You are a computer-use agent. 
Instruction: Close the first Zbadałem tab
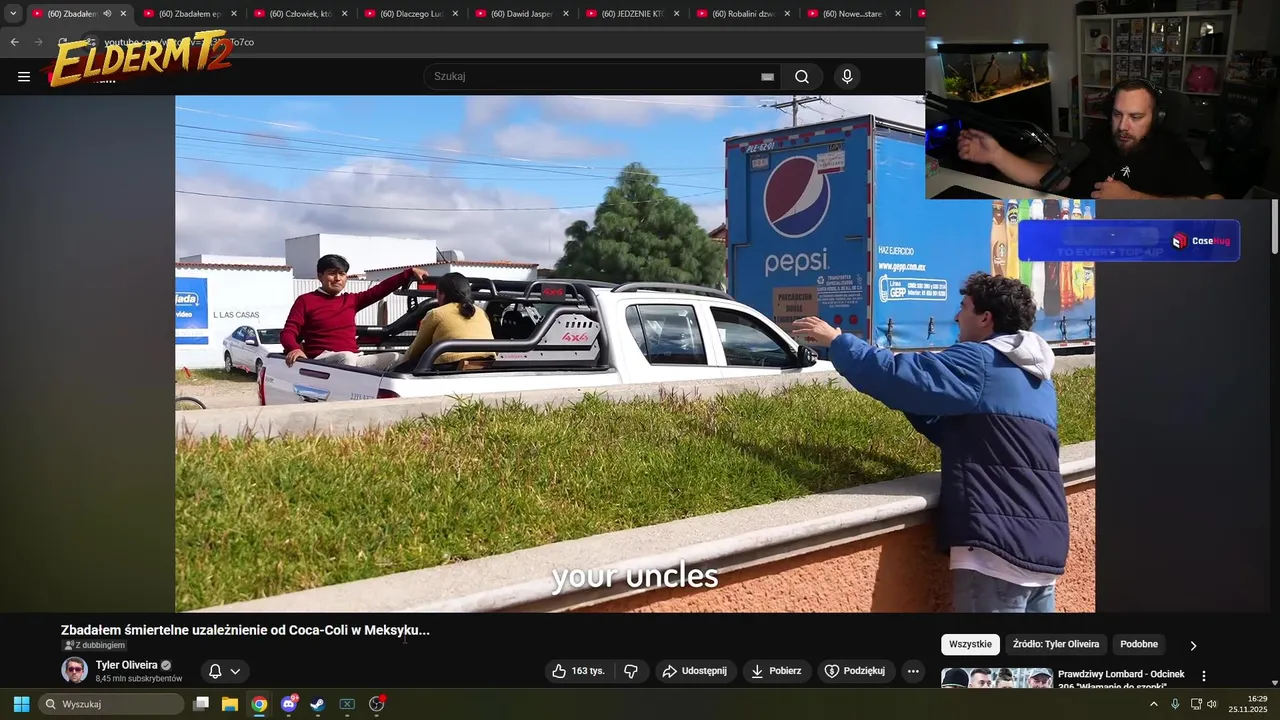(x=124, y=14)
